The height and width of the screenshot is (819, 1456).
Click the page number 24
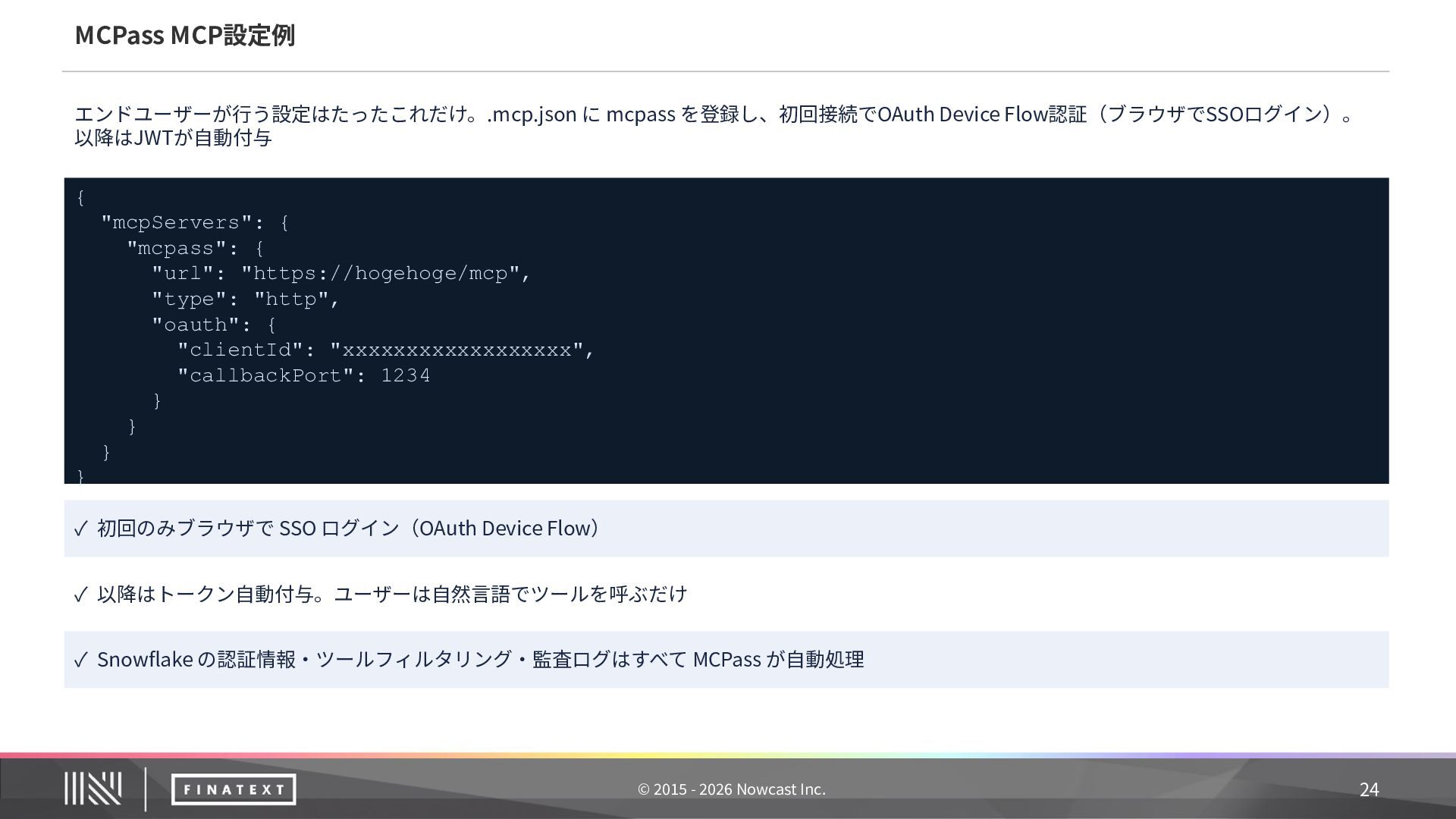pos(1368,789)
